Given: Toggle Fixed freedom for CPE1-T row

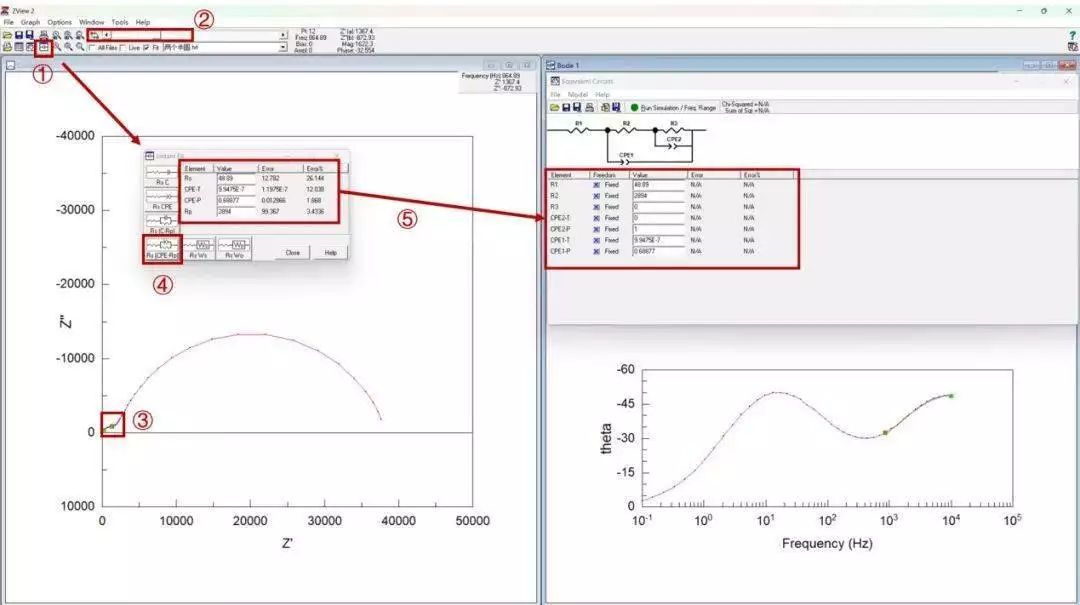Looking at the screenshot, I should coord(596,240).
